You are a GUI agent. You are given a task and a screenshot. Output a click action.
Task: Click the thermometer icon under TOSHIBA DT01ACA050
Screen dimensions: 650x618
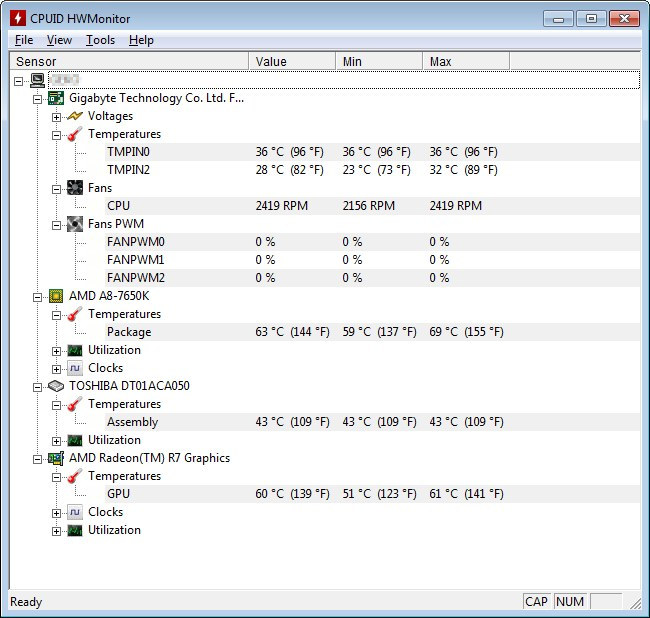tap(75, 404)
